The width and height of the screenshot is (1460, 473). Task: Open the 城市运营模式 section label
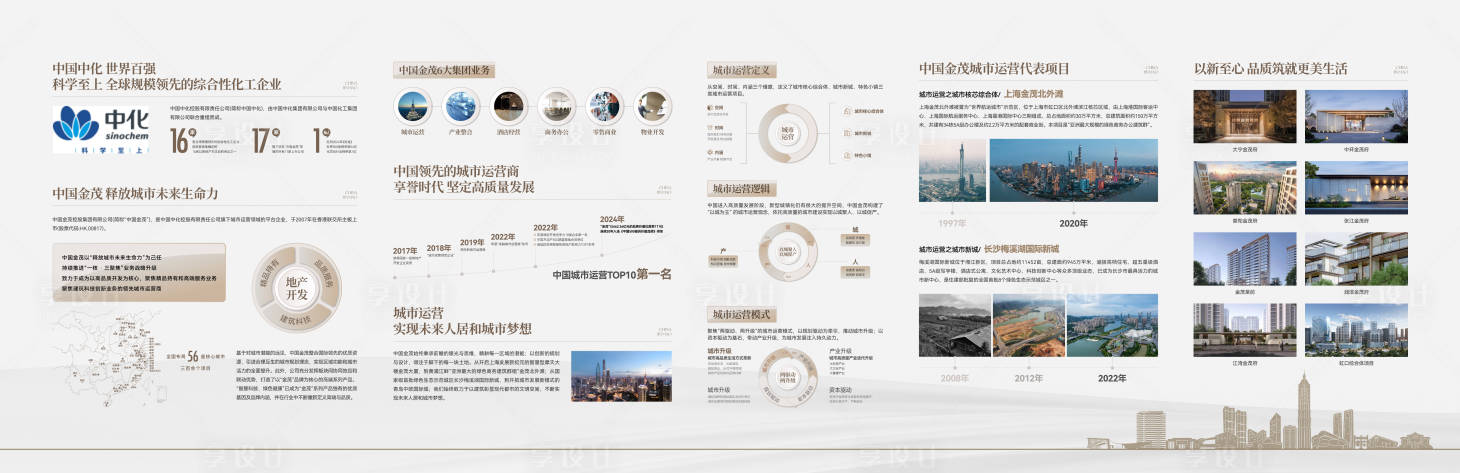(740, 314)
